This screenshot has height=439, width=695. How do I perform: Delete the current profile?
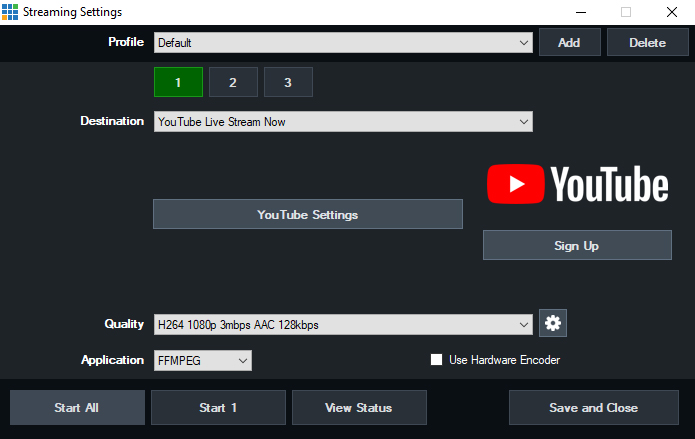click(x=647, y=43)
